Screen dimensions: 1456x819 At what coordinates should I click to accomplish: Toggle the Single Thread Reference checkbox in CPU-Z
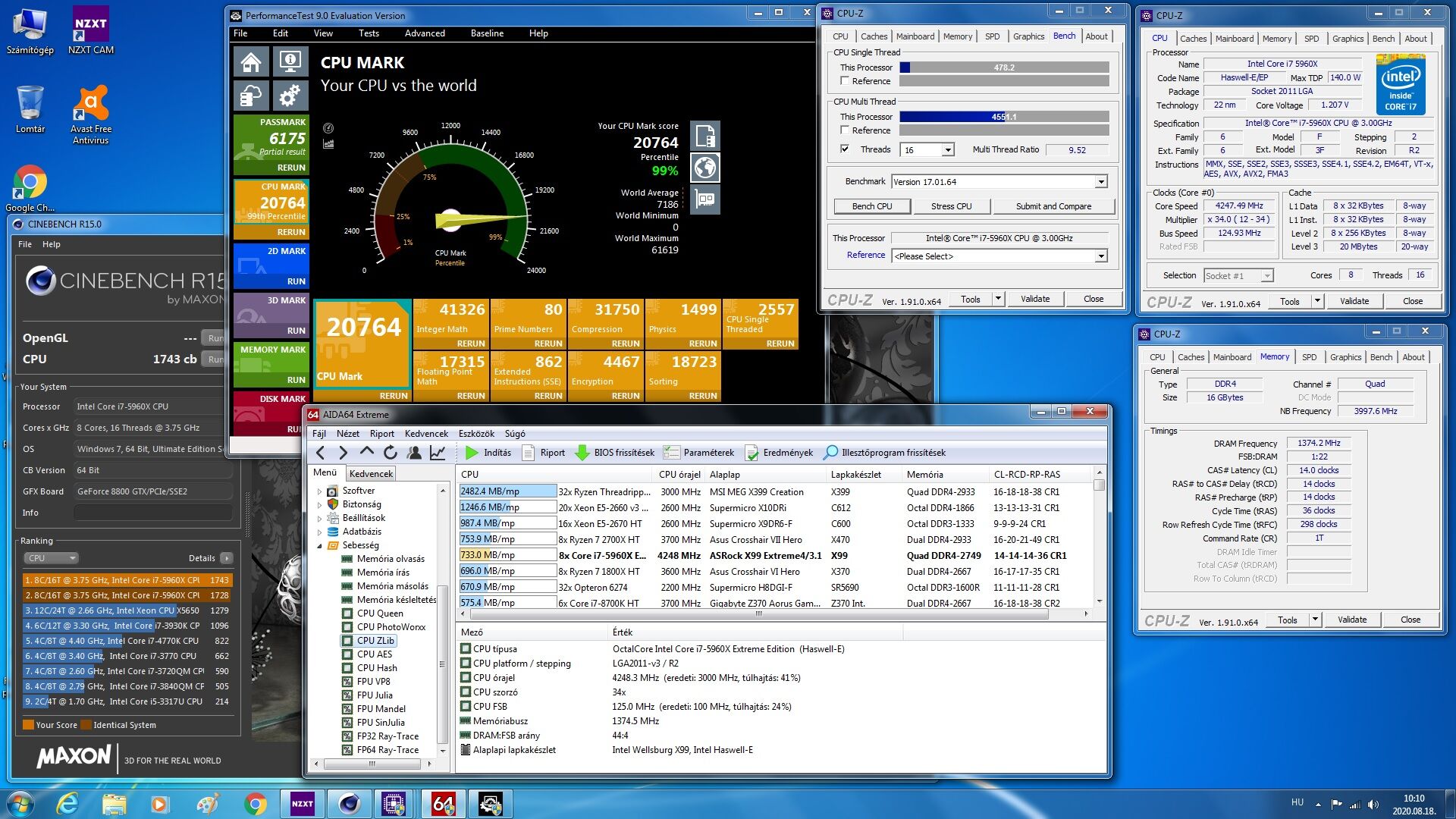click(x=844, y=81)
